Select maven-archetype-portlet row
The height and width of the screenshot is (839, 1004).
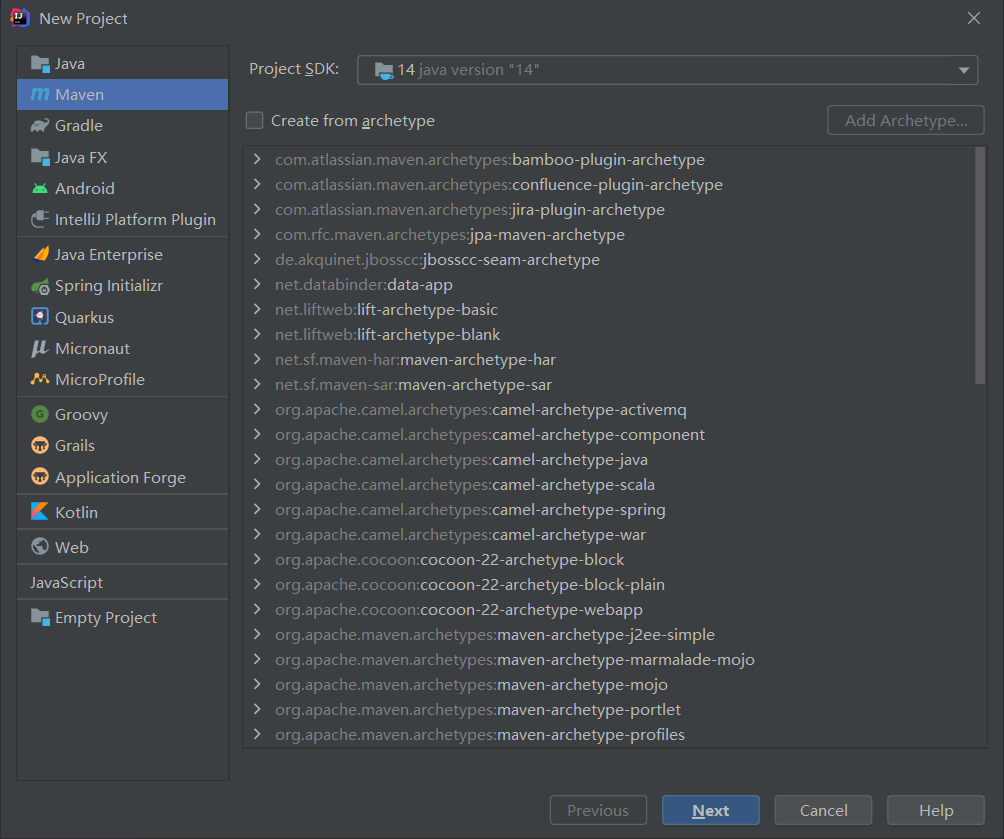(610, 709)
